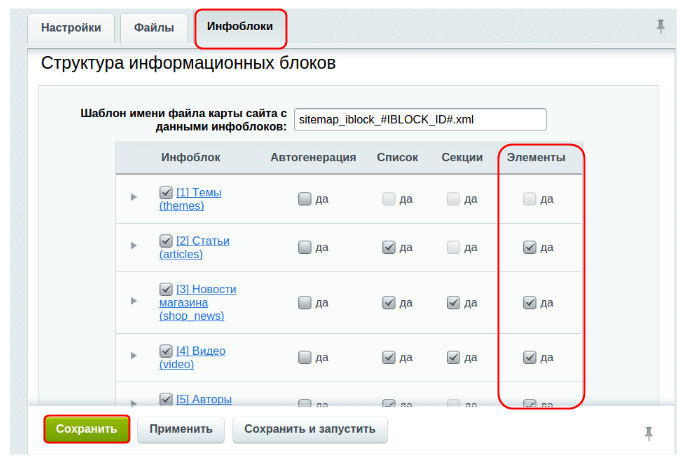This screenshot has width=682, height=463.
Task: Expand the Темы (themes) row
Action: pyautogui.click(x=134, y=198)
